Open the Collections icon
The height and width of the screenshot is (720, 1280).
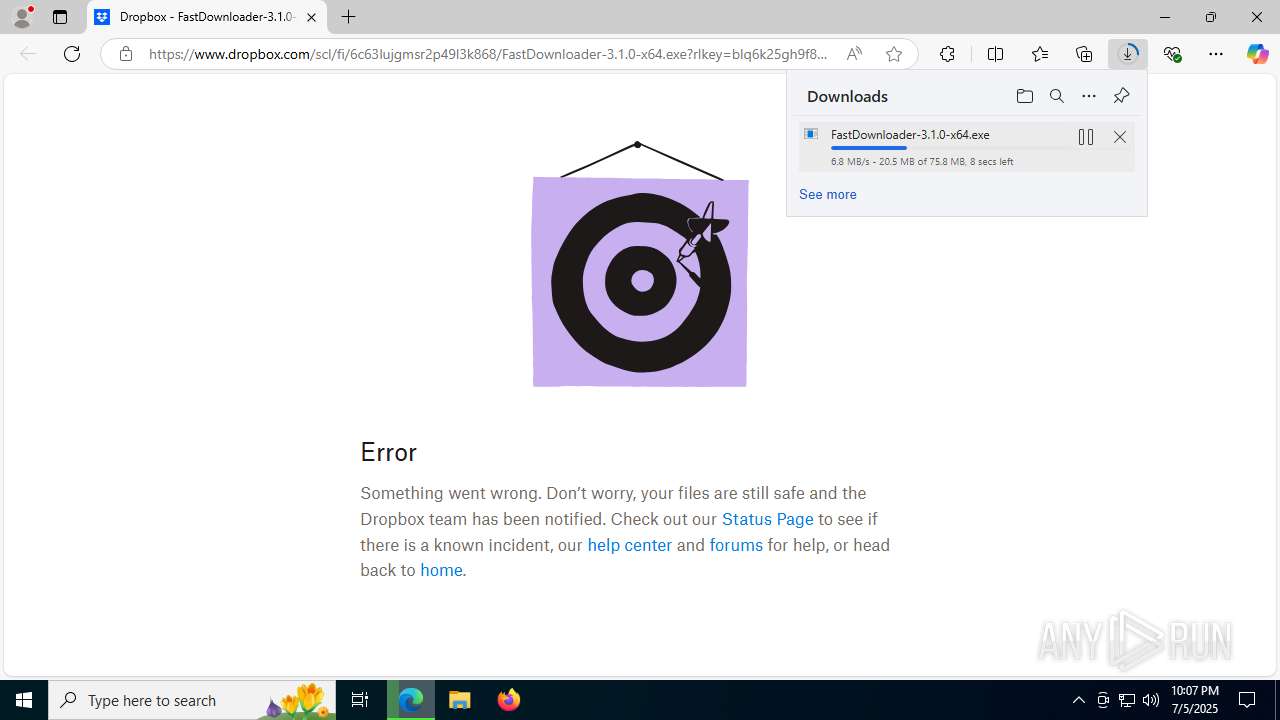click(x=1084, y=54)
